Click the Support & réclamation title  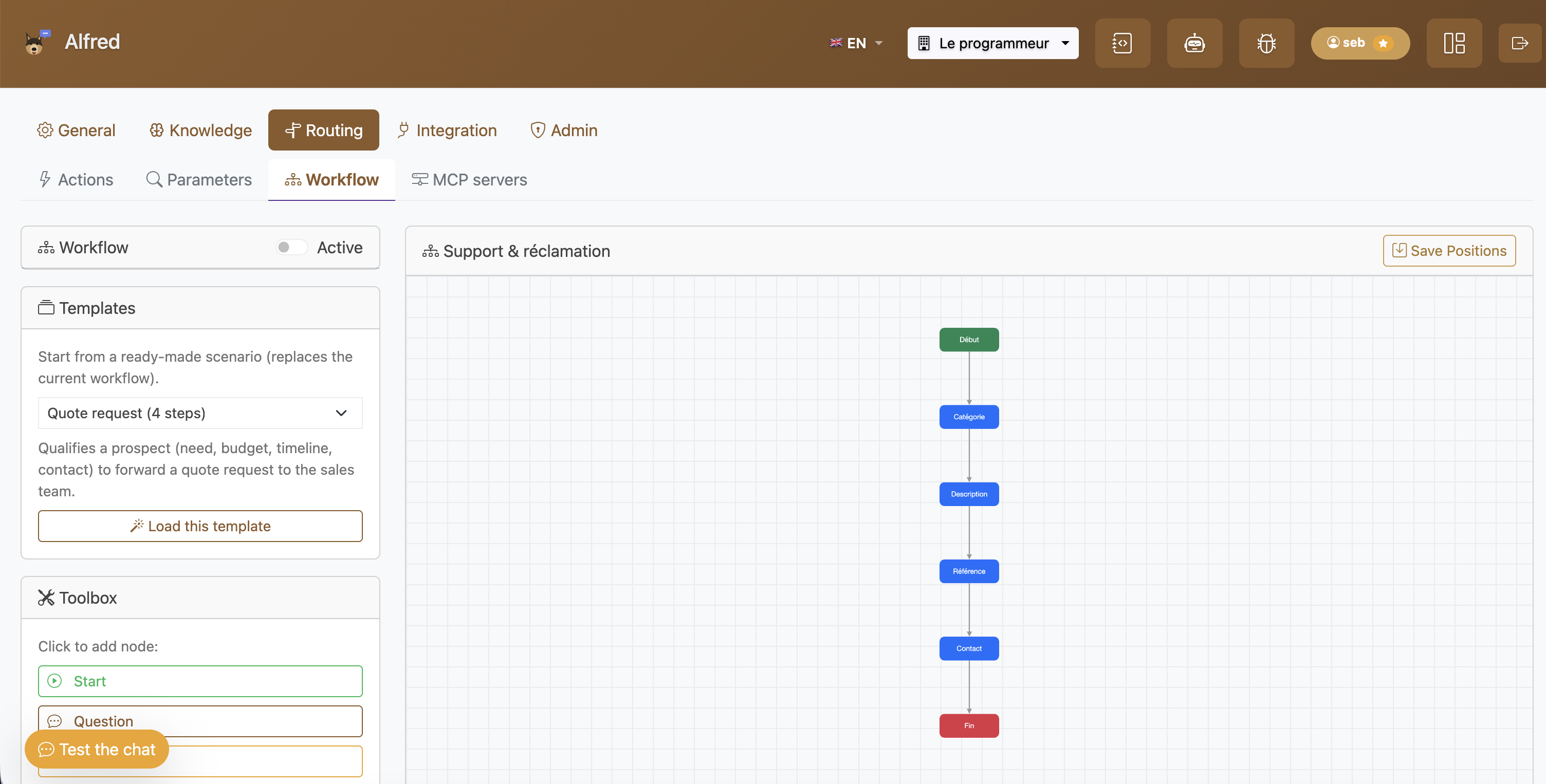coord(526,251)
